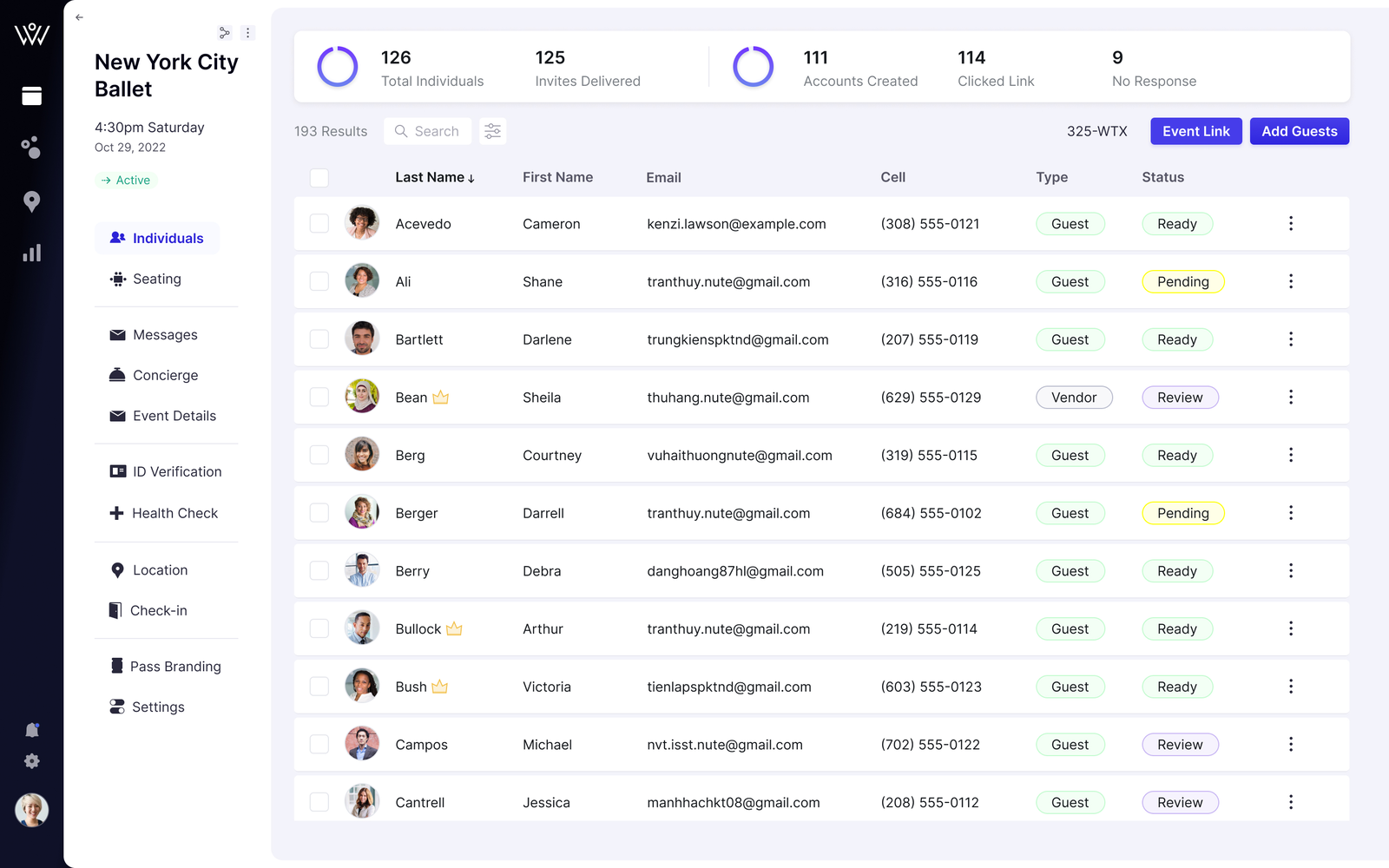Open row actions menu for Bean
1389x868 pixels.
tap(1291, 397)
